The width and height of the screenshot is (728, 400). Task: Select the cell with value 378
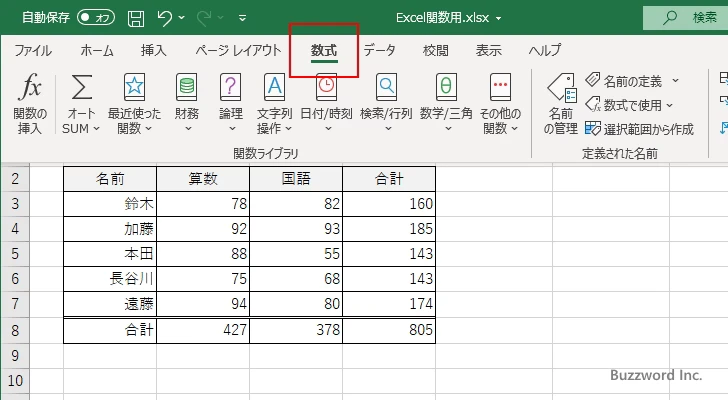(x=296, y=330)
